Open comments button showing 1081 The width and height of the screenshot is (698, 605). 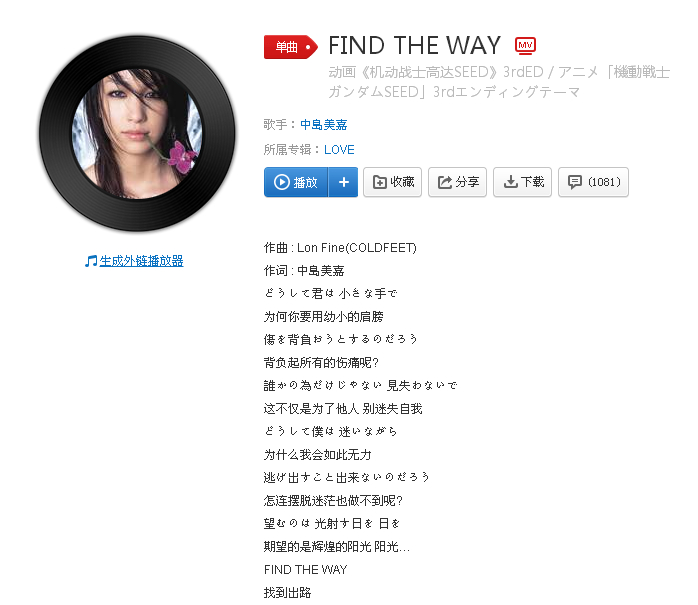(x=593, y=182)
